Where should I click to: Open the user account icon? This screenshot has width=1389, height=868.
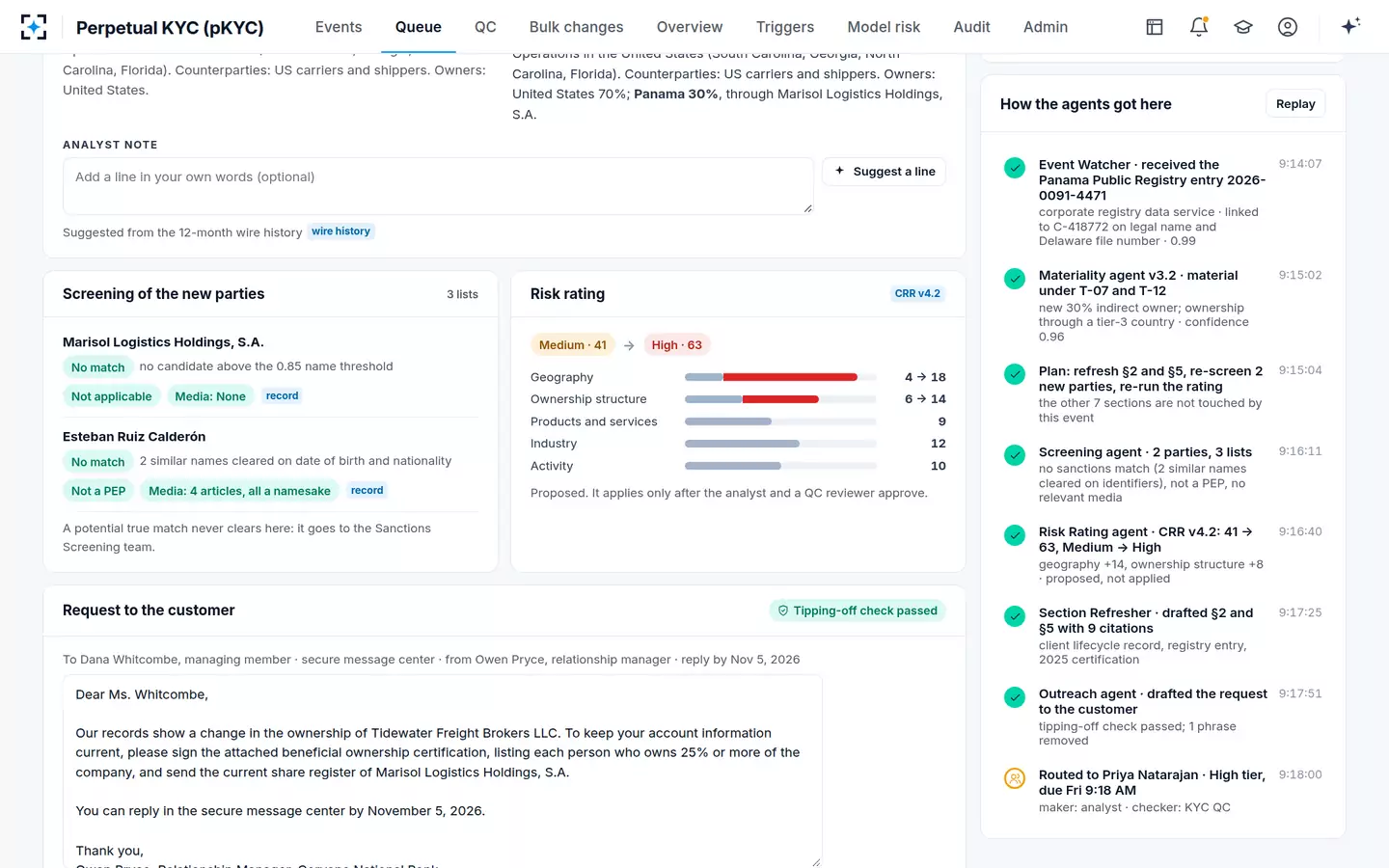pos(1288,27)
